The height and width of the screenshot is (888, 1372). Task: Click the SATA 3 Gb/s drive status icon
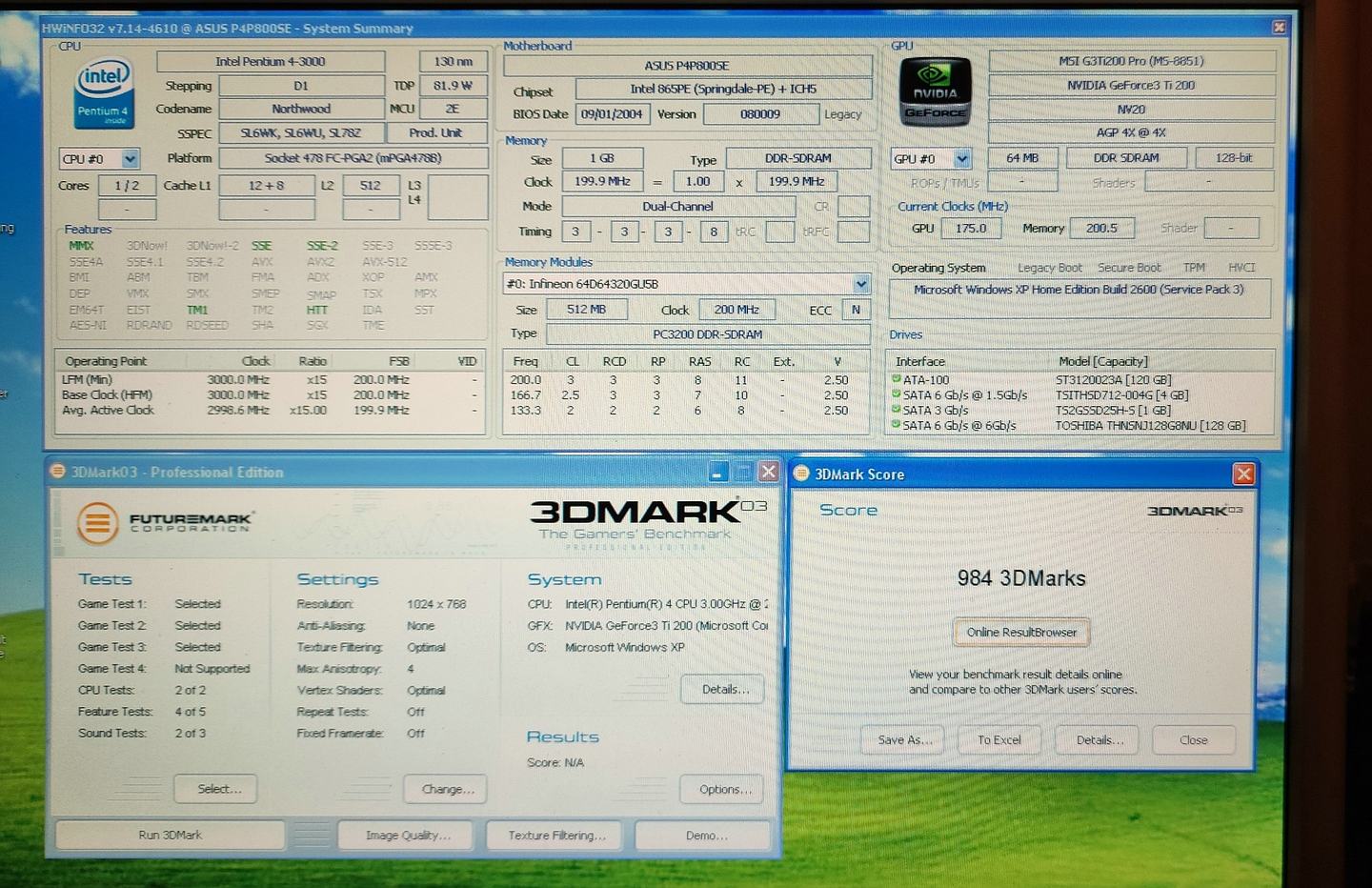896,410
